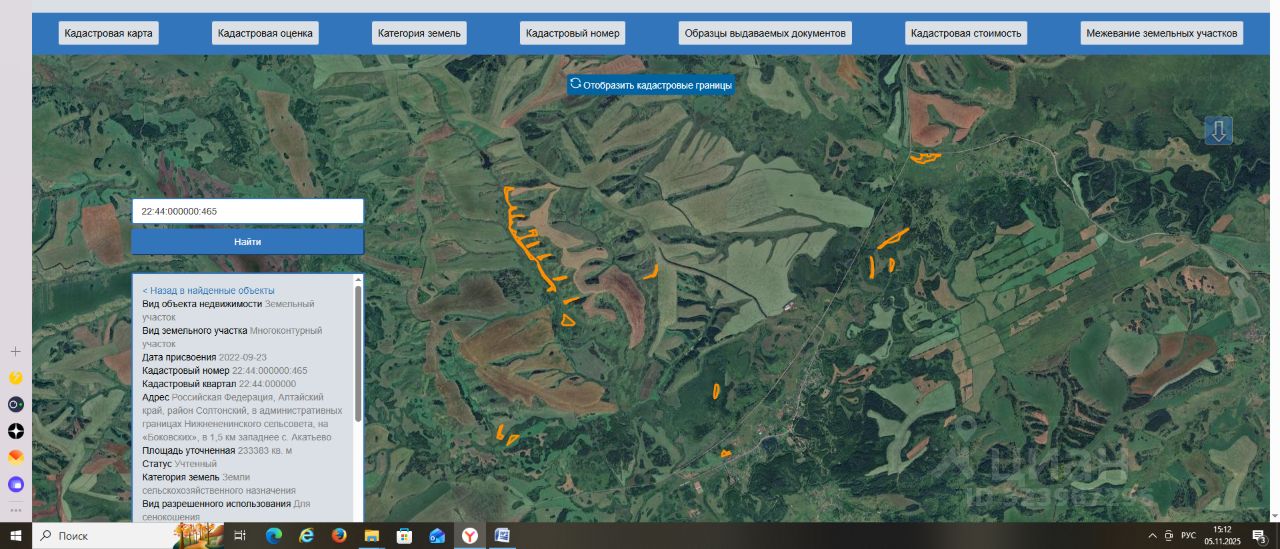Click the info panel scrollbar thumb
Image resolution: width=1280 pixels, height=549 pixels.
coord(358,353)
